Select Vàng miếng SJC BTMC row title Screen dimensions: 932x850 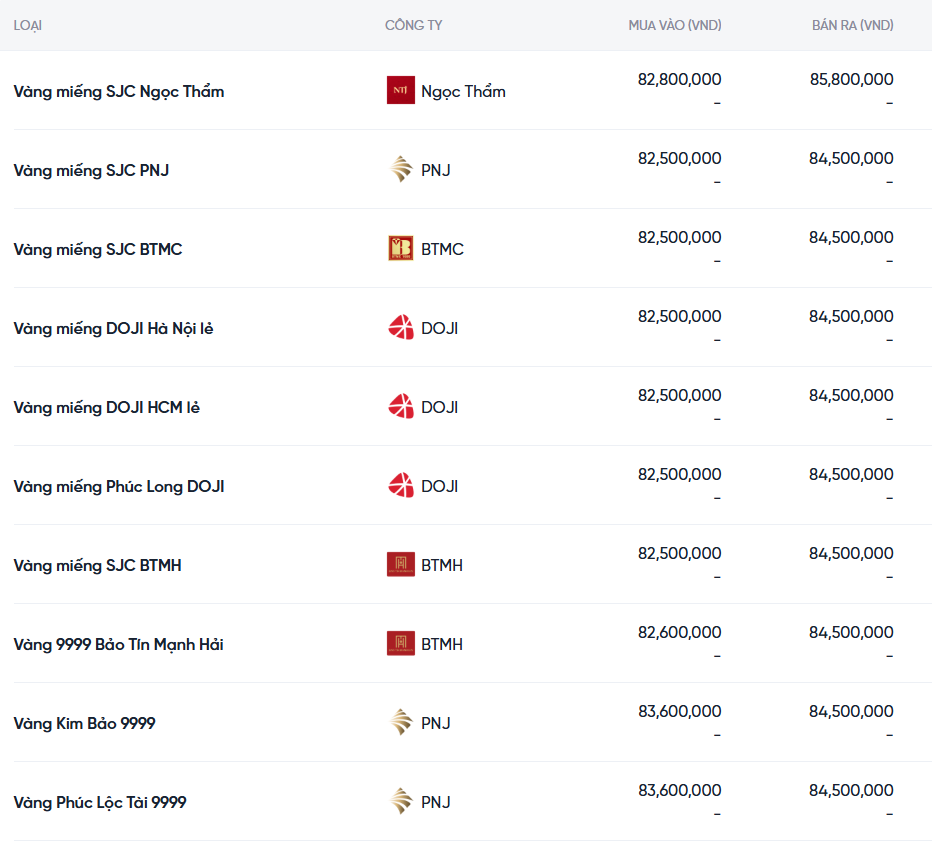click(x=97, y=250)
